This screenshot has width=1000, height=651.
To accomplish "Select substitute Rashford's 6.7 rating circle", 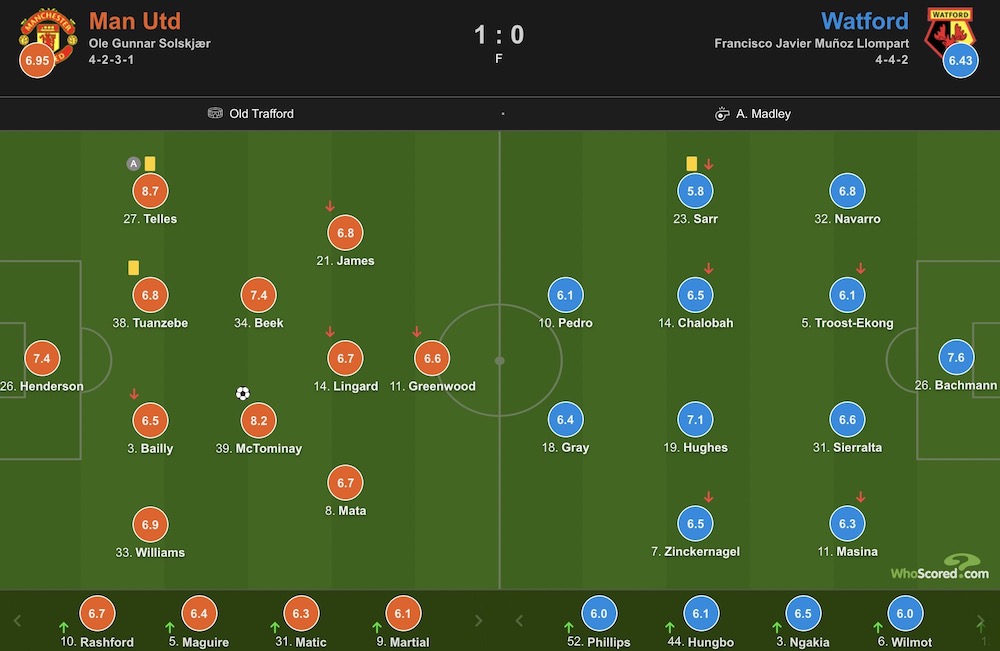I will pos(97,613).
